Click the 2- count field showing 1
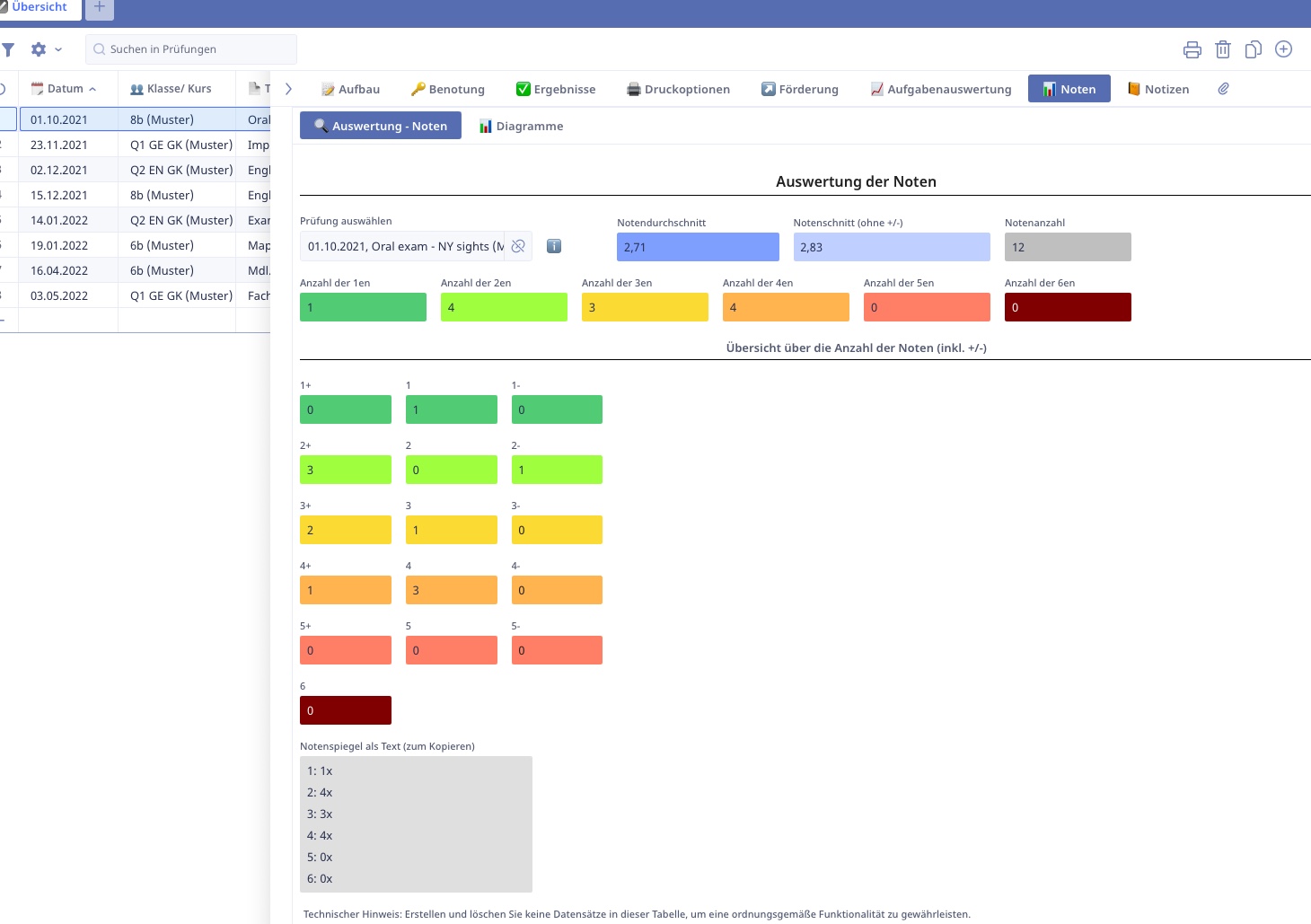The image size is (1311, 924). point(557,470)
